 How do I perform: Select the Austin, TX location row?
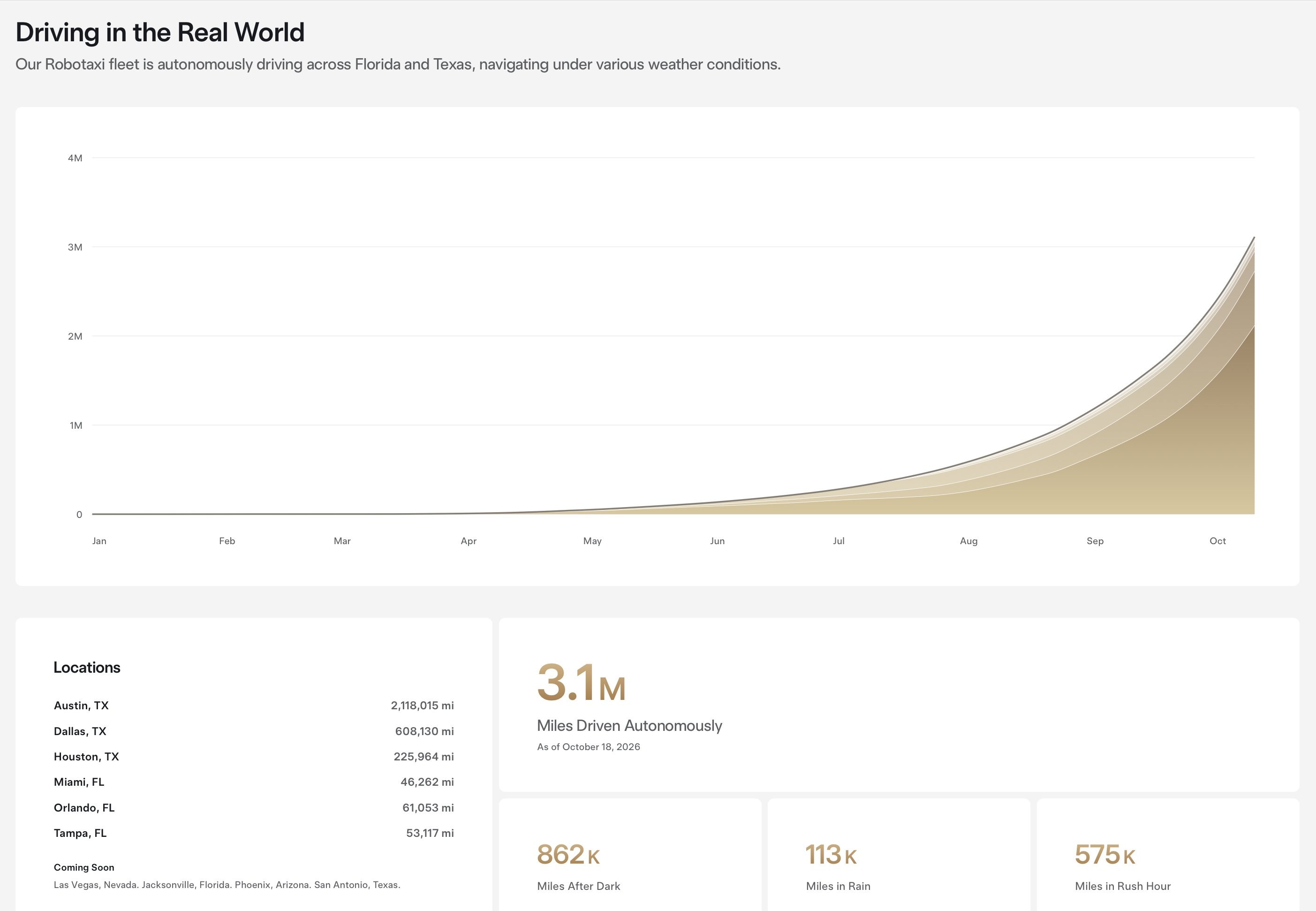[x=254, y=706]
